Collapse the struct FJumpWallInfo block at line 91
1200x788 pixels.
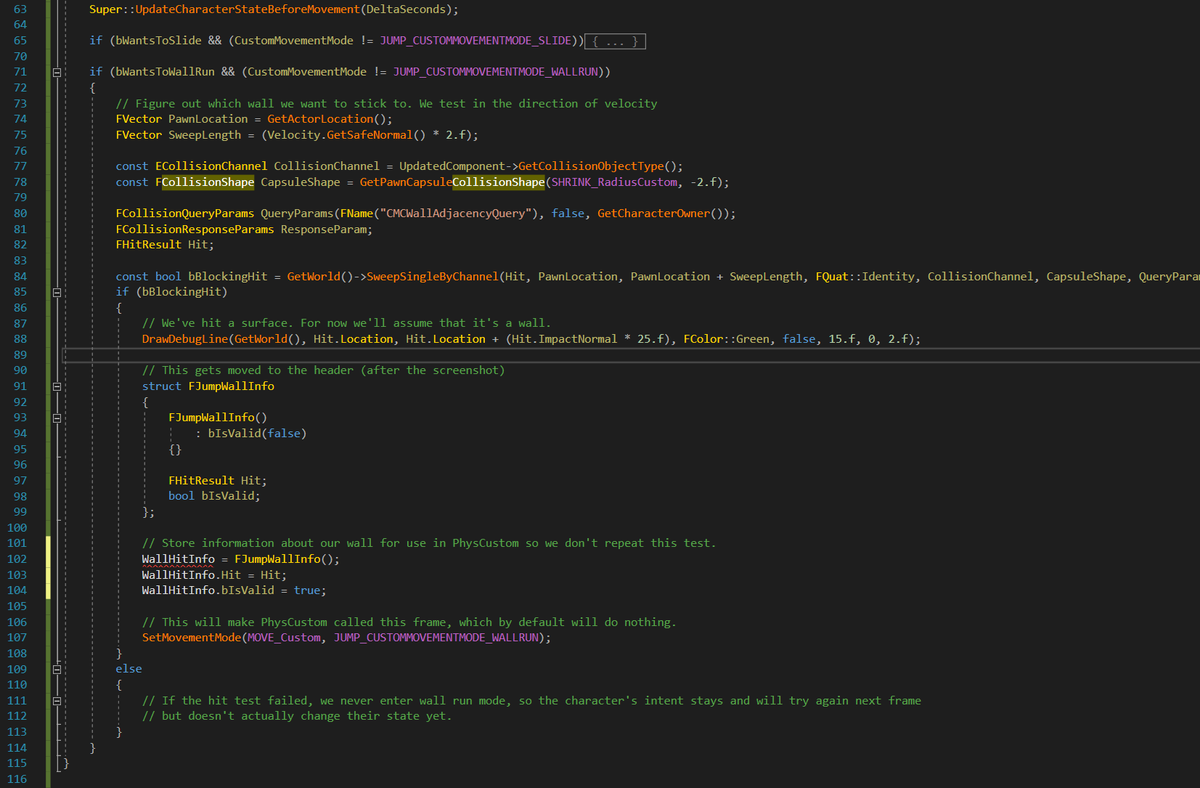click(58, 387)
